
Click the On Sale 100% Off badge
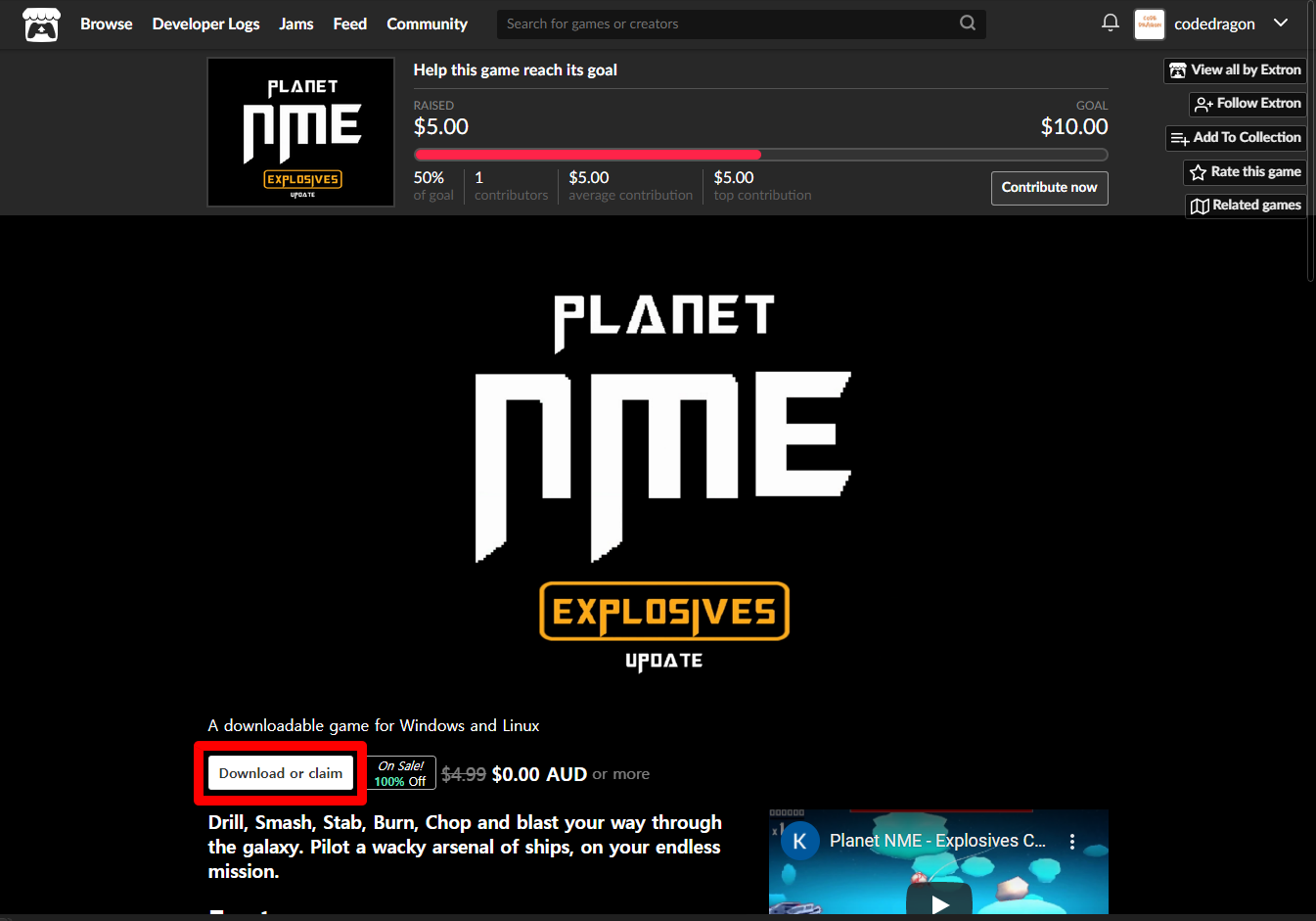click(x=401, y=773)
